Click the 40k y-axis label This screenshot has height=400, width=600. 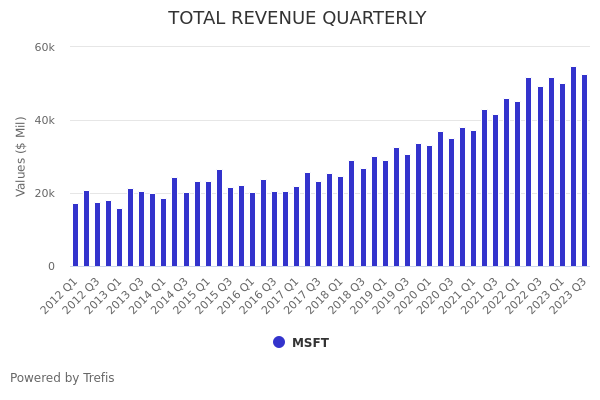tap(45, 121)
